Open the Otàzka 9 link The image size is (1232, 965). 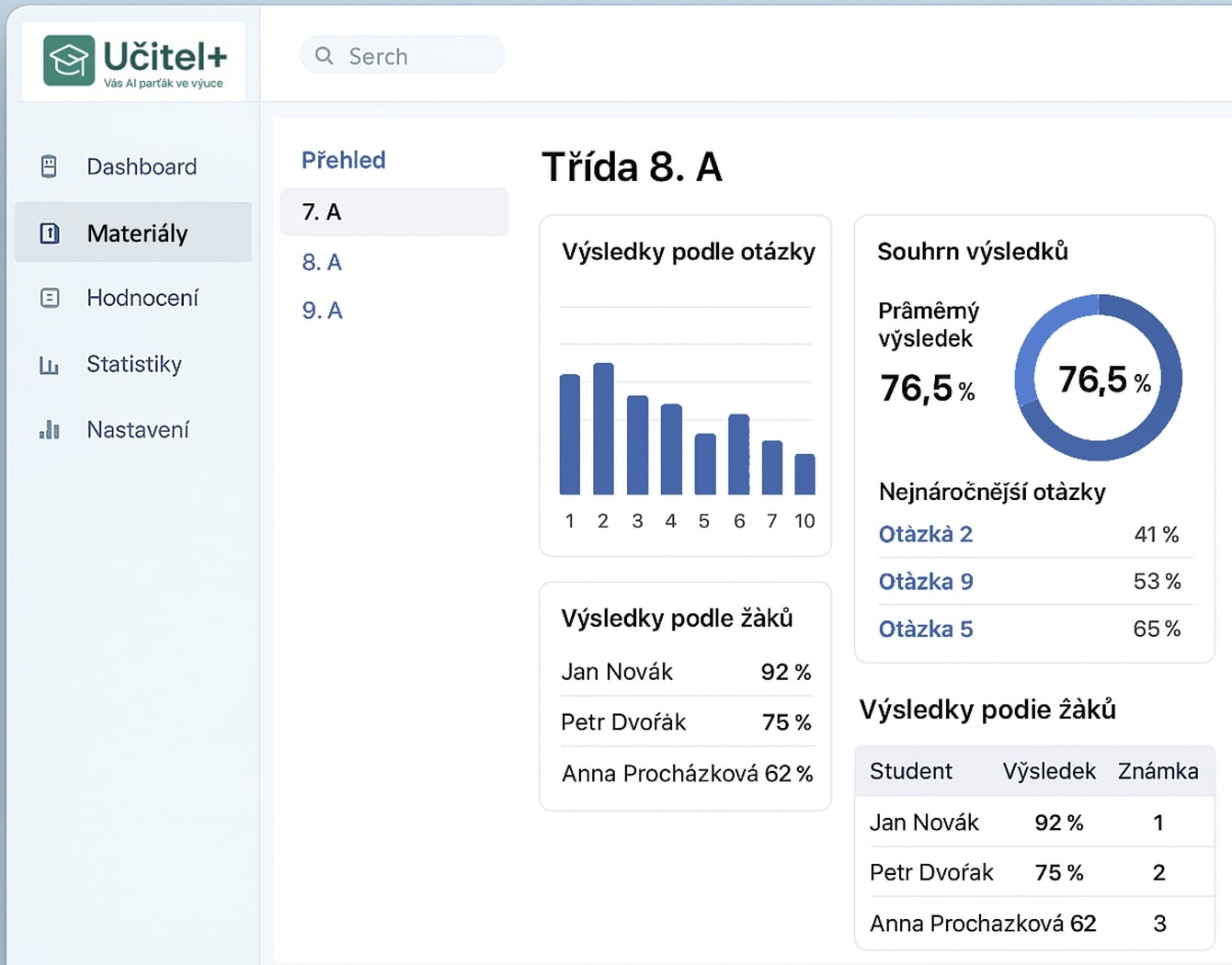pos(925,582)
